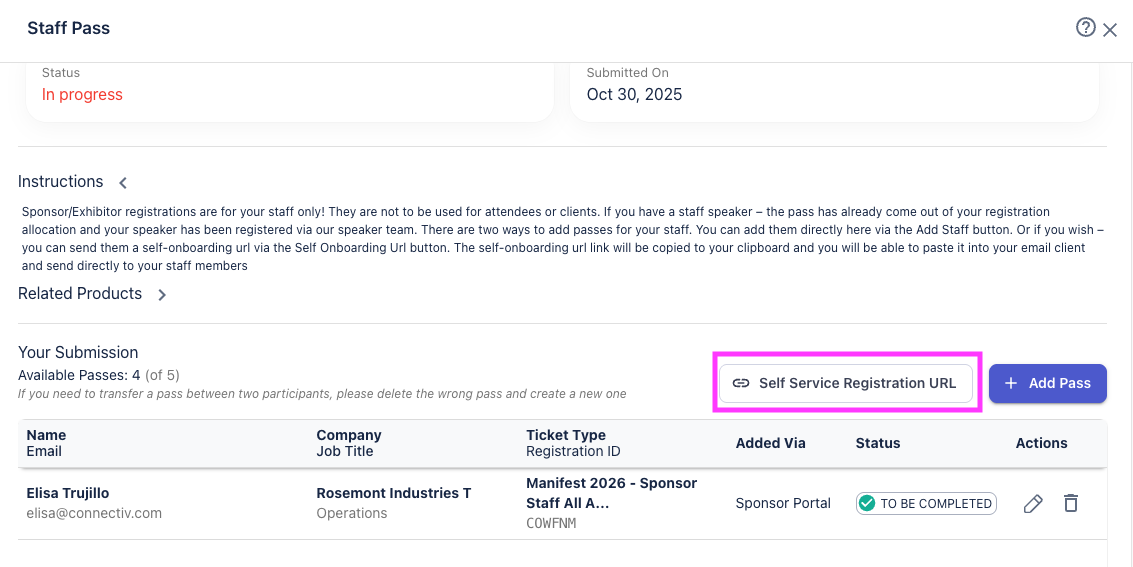Click the elisa@connectiv.com email address
Viewport: 1133px width, 567px height.
tap(94, 513)
